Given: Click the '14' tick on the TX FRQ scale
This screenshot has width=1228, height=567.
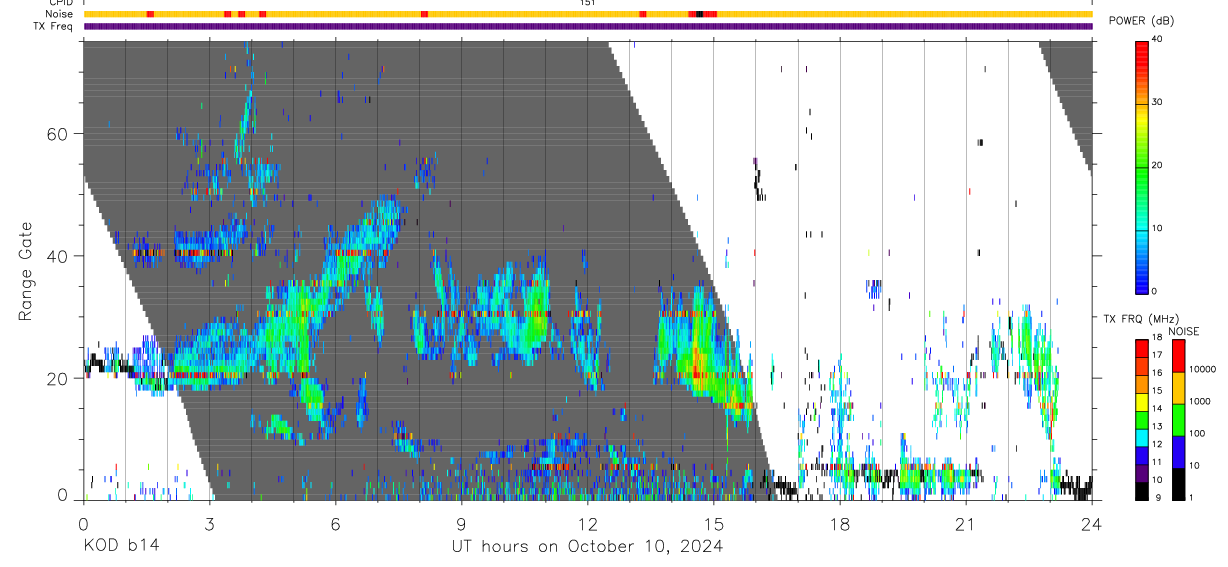Looking at the screenshot, I should point(1158,408).
